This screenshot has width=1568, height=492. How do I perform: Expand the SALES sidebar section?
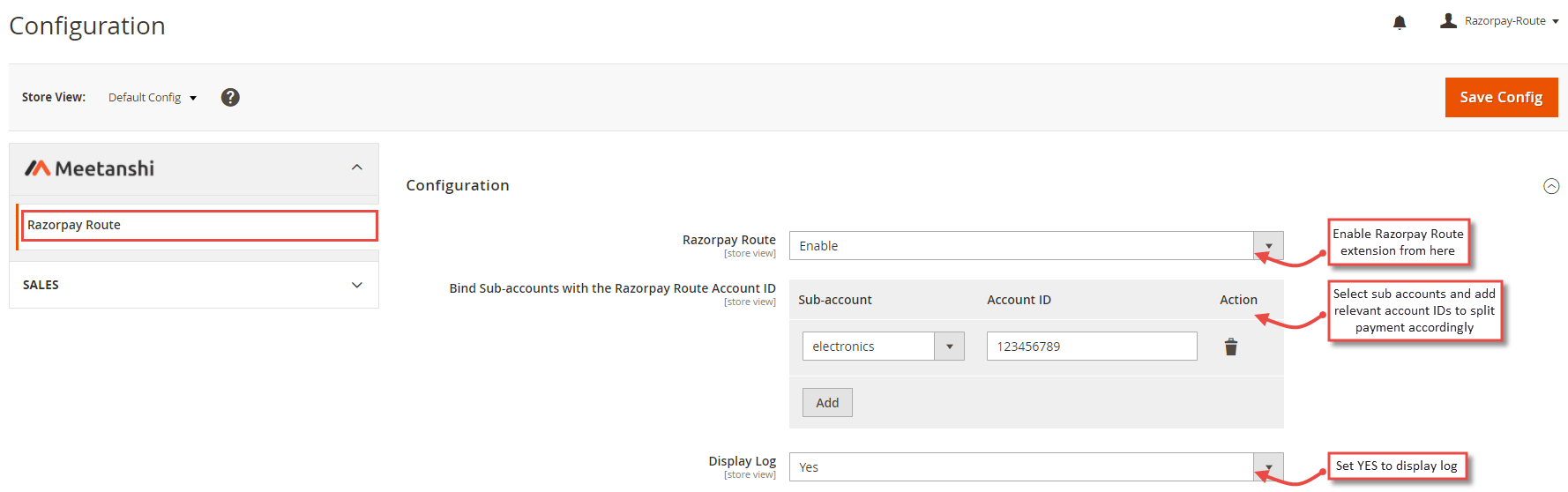click(x=194, y=285)
